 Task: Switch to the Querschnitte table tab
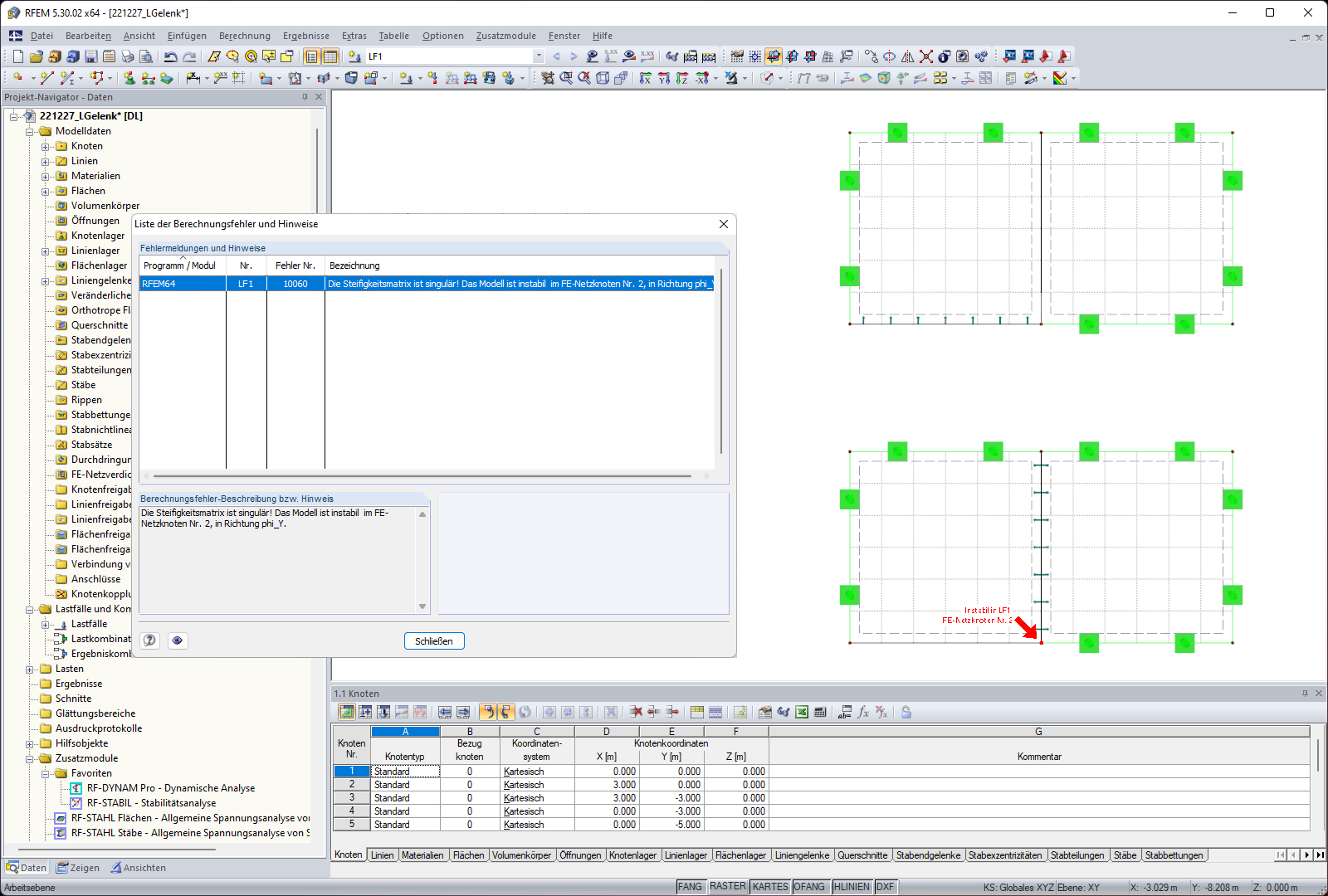coord(862,855)
